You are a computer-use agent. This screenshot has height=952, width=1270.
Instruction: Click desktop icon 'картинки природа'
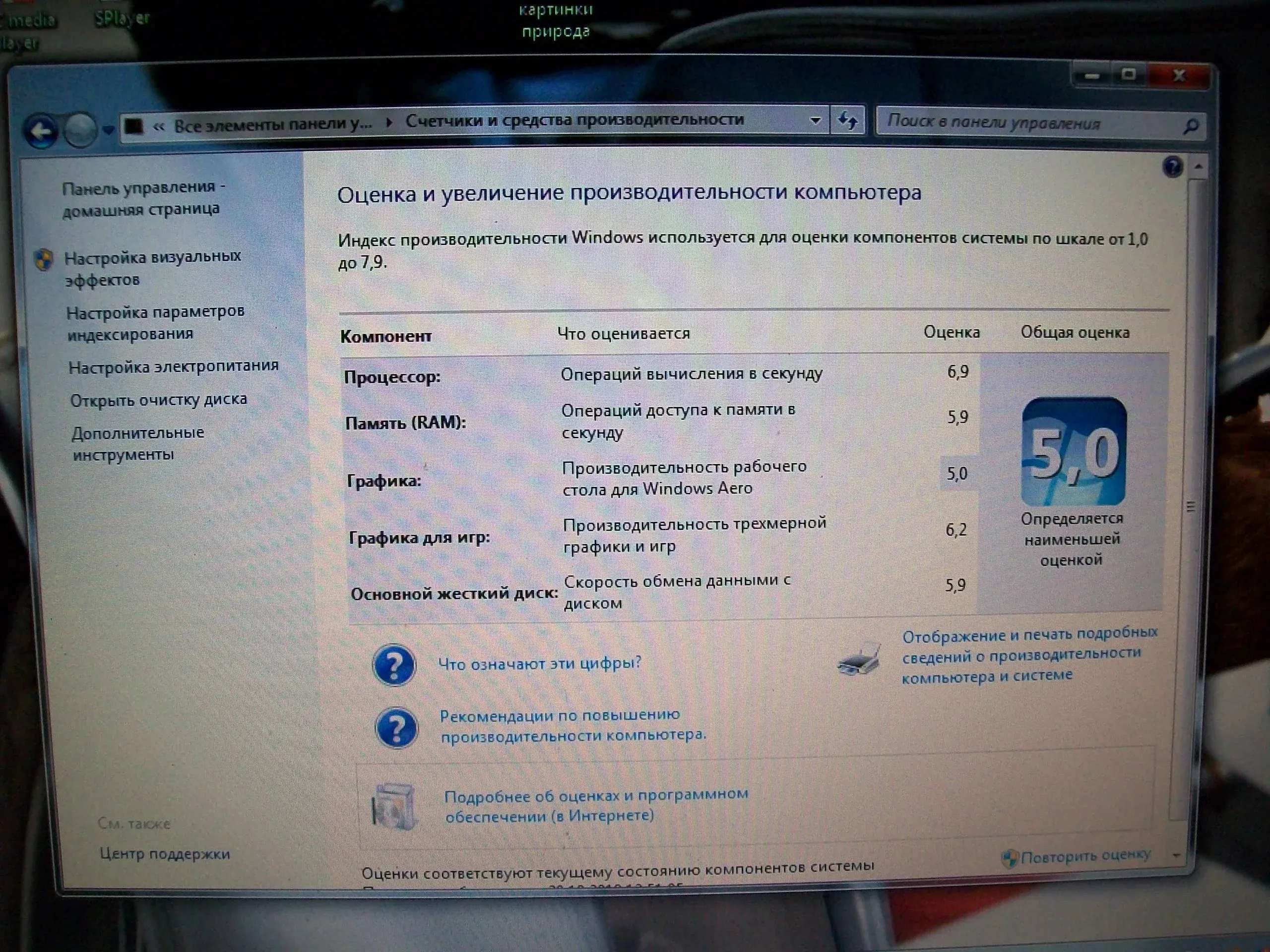tap(555, 20)
